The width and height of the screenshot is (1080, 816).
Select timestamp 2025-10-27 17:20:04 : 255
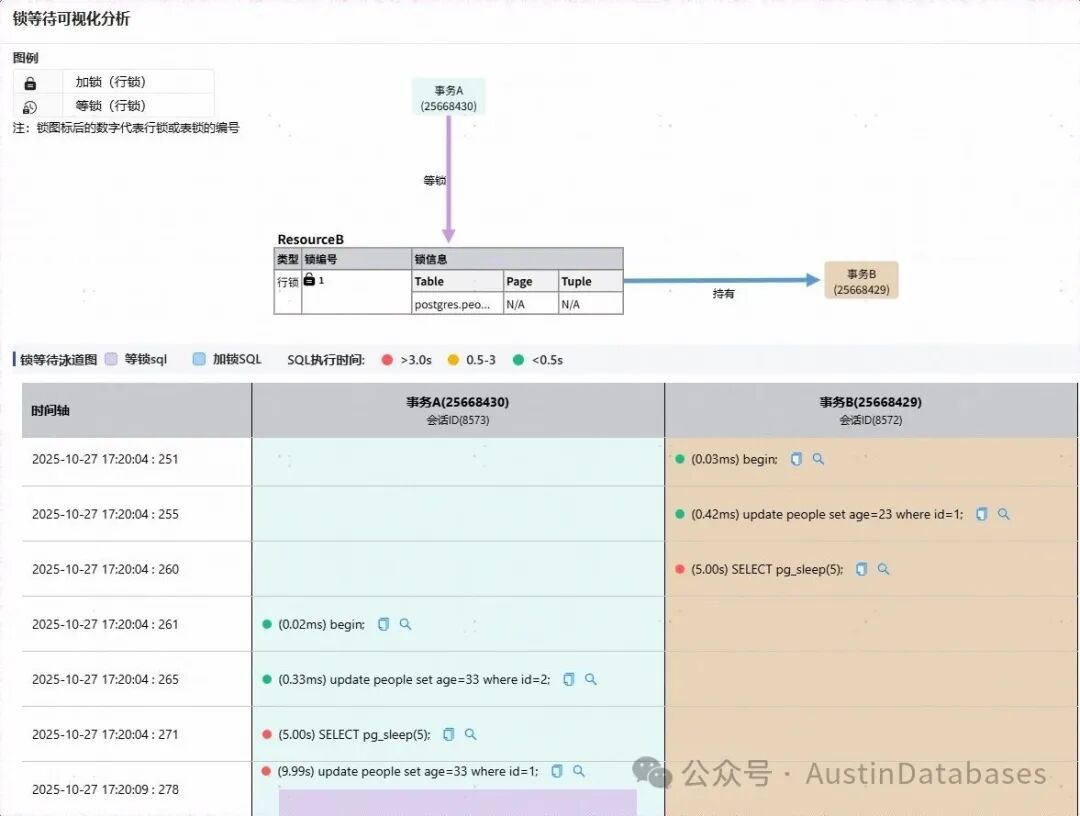coord(105,514)
